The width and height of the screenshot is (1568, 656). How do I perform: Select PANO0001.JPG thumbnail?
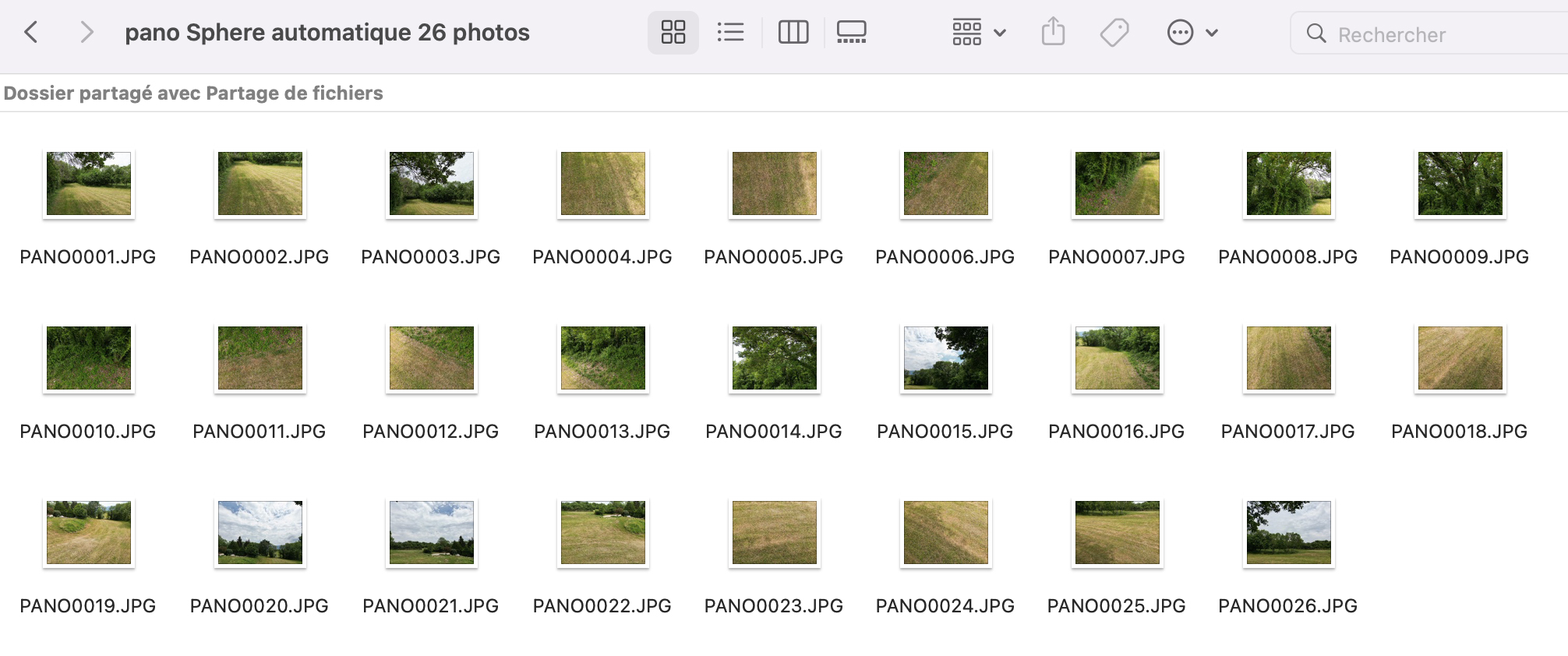(89, 184)
